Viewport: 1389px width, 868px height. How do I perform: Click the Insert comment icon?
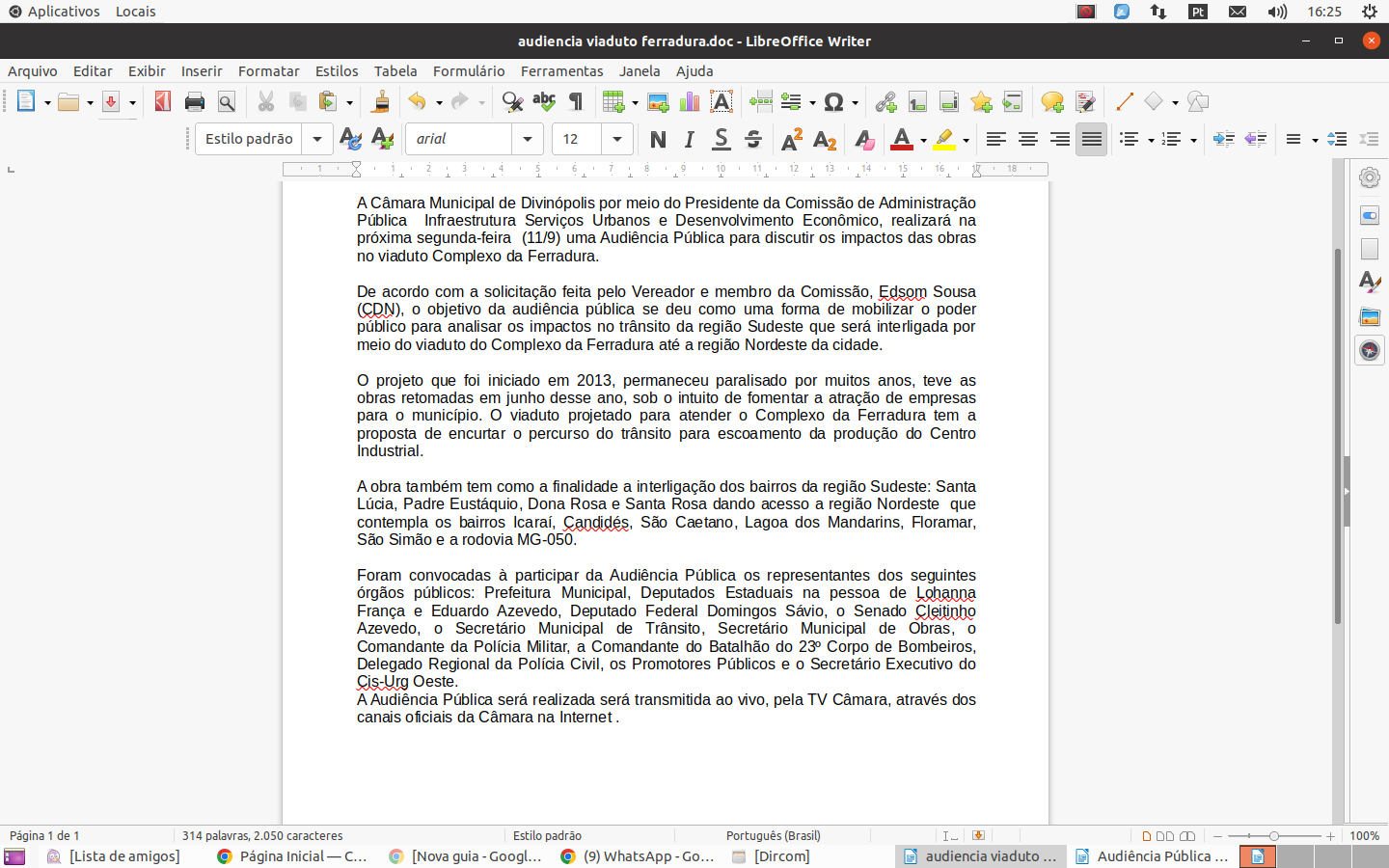coord(1051,102)
